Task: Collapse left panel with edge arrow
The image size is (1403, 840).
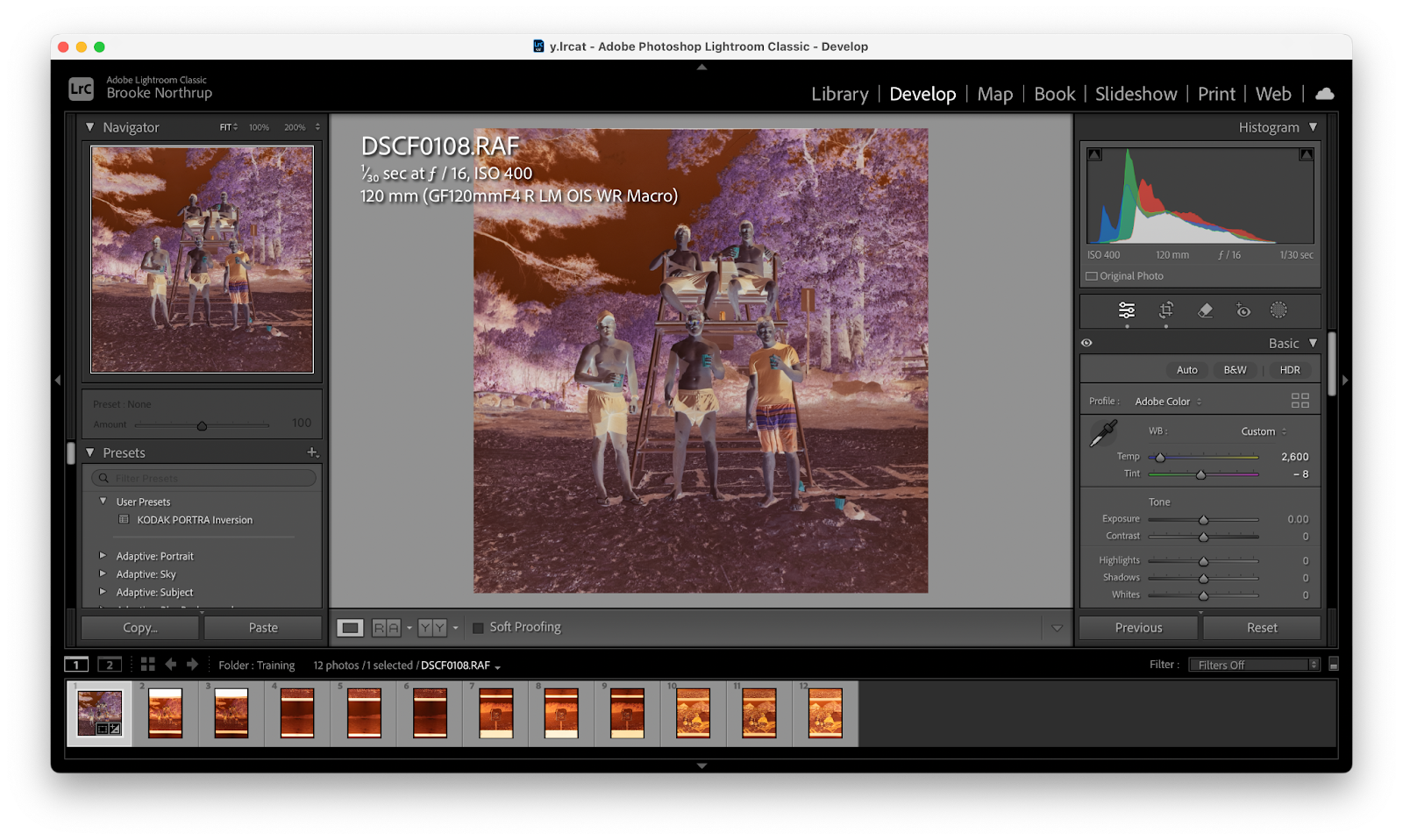Action: pos(58,381)
